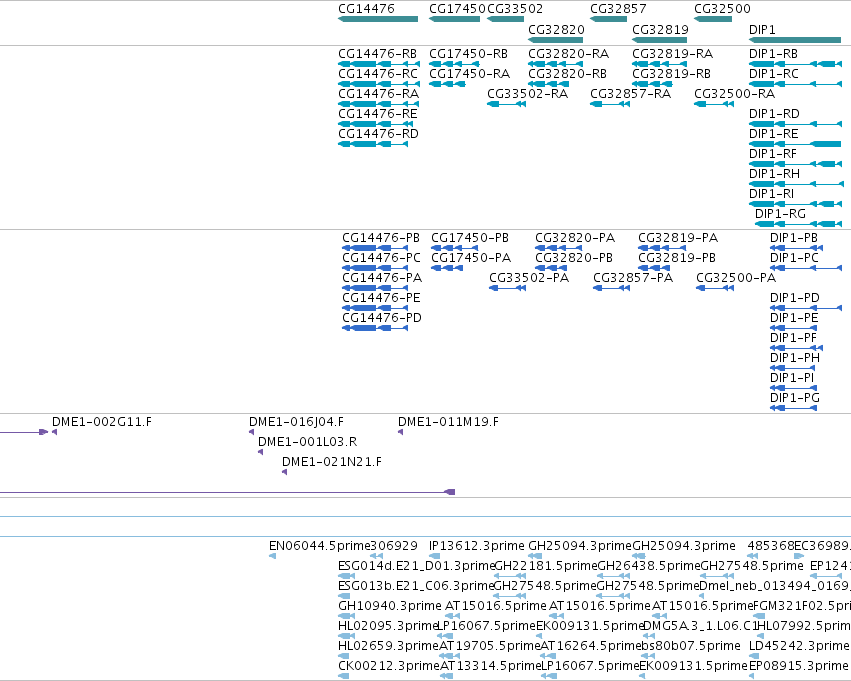Select the CG14476-RC transcript label
The height and width of the screenshot is (681, 851).
(378, 74)
